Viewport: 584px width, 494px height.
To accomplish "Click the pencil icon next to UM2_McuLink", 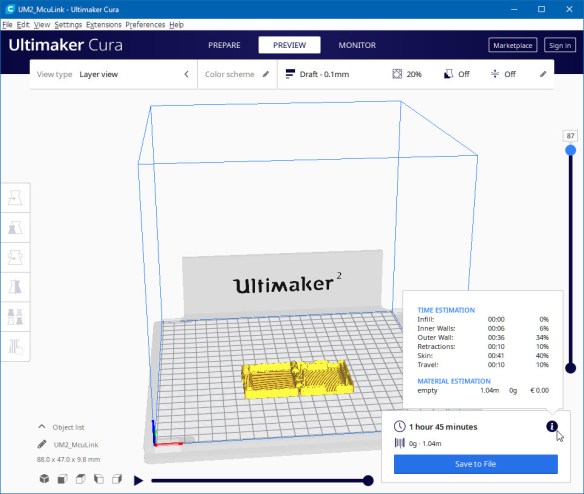I will 42,444.
